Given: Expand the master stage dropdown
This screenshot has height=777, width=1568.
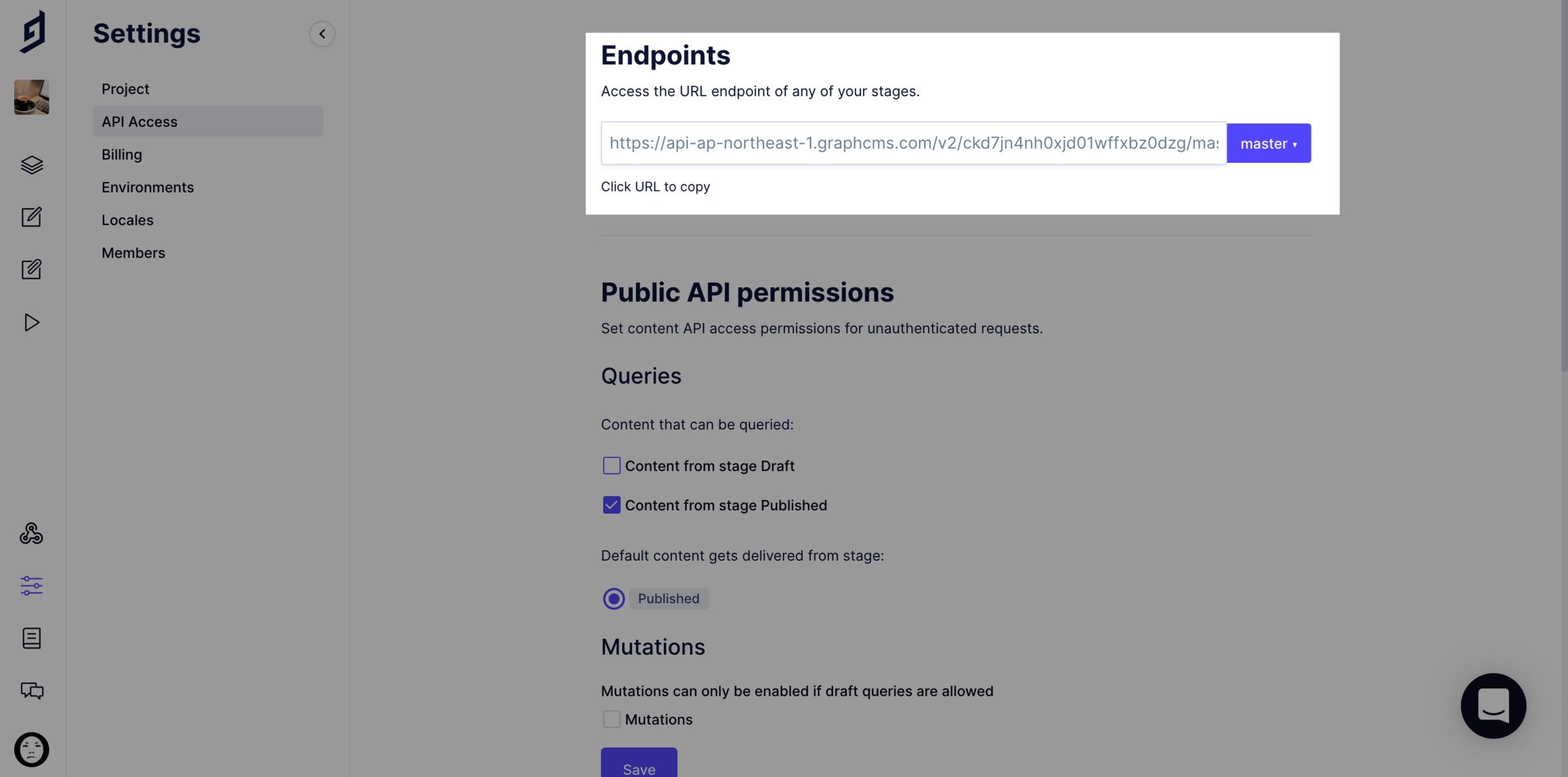Looking at the screenshot, I should [1268, 144].
